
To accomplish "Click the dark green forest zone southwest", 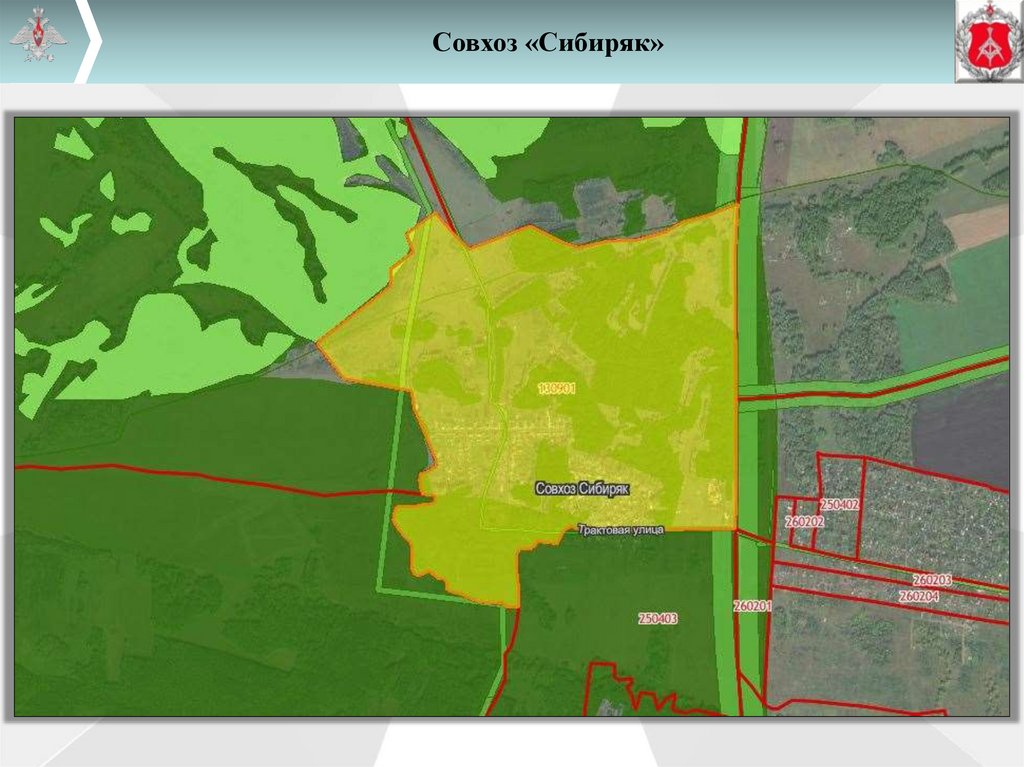I will [x=196, y=588].
